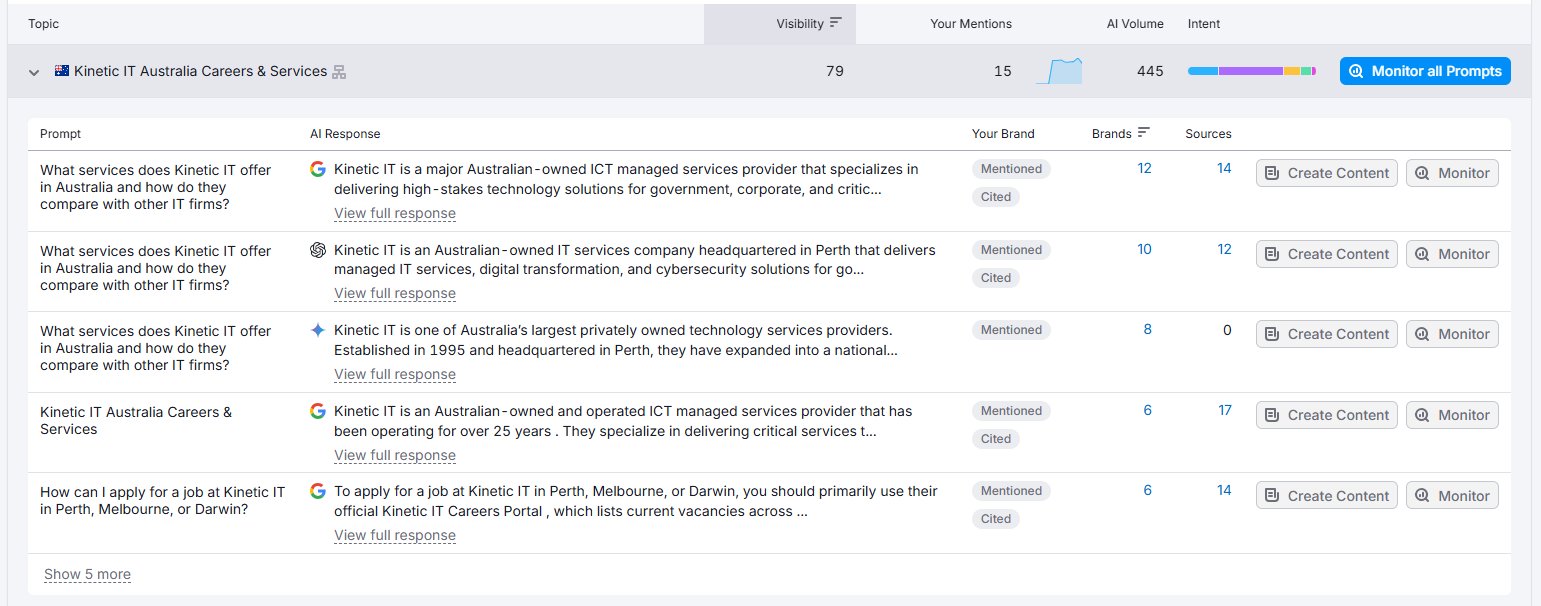Click Monitor all Prompts button
This screenshot has width=1541, height=606.
[x=1425, y=71]
